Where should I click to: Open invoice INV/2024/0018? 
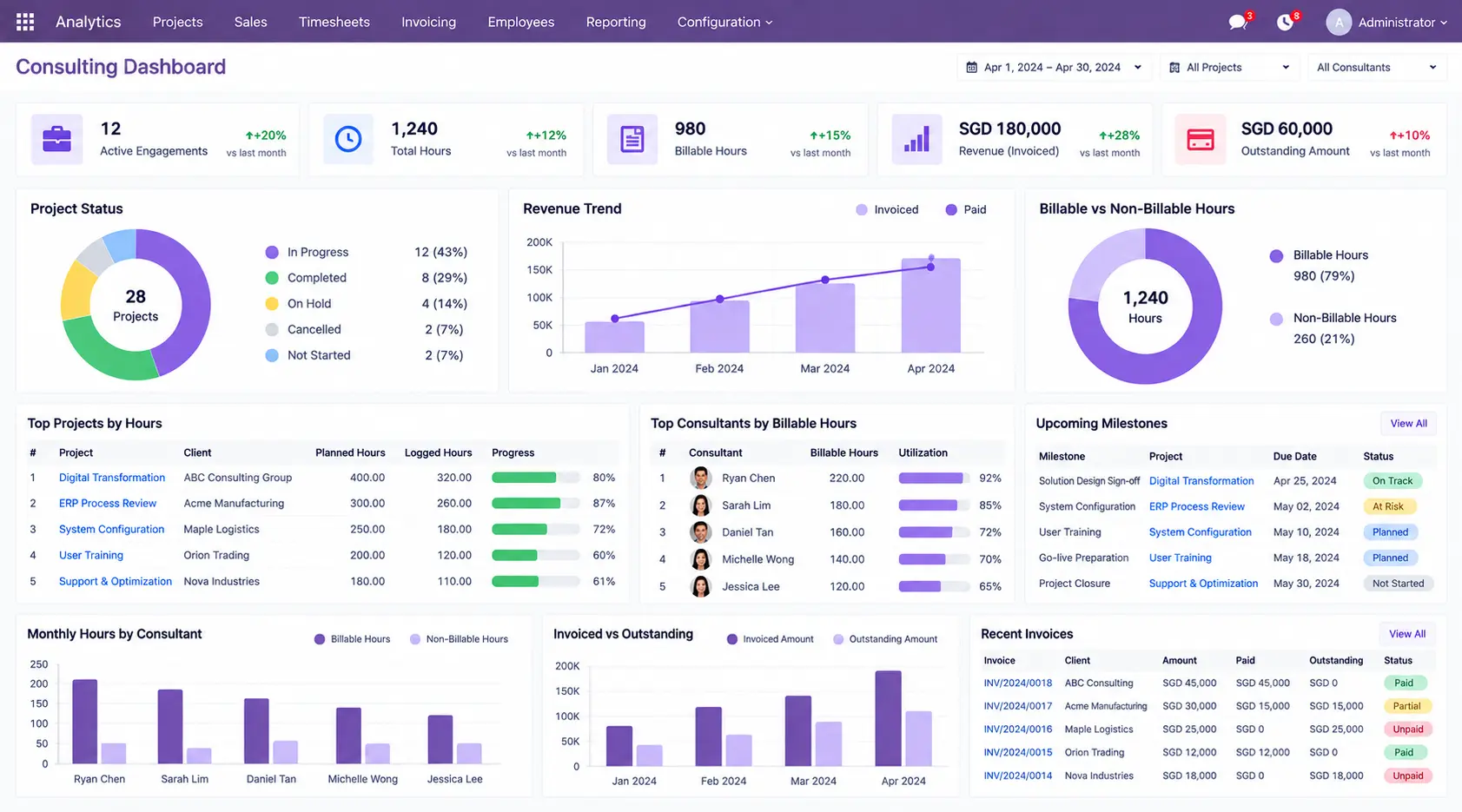[x=1017, y=683]
